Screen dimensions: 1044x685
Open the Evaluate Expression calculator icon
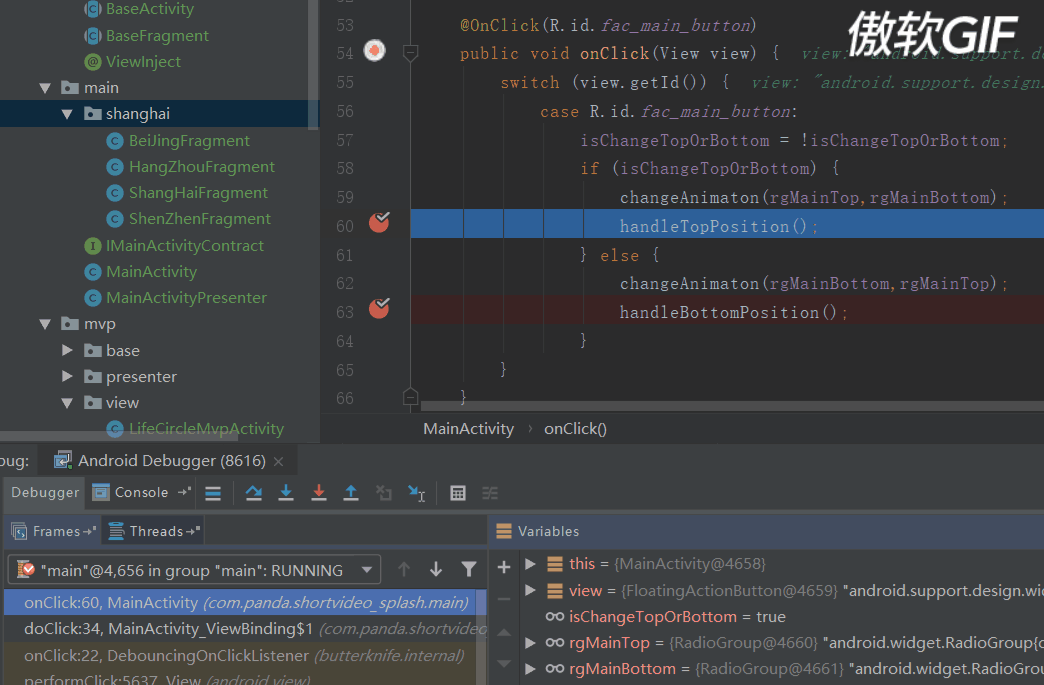[458, 492]
